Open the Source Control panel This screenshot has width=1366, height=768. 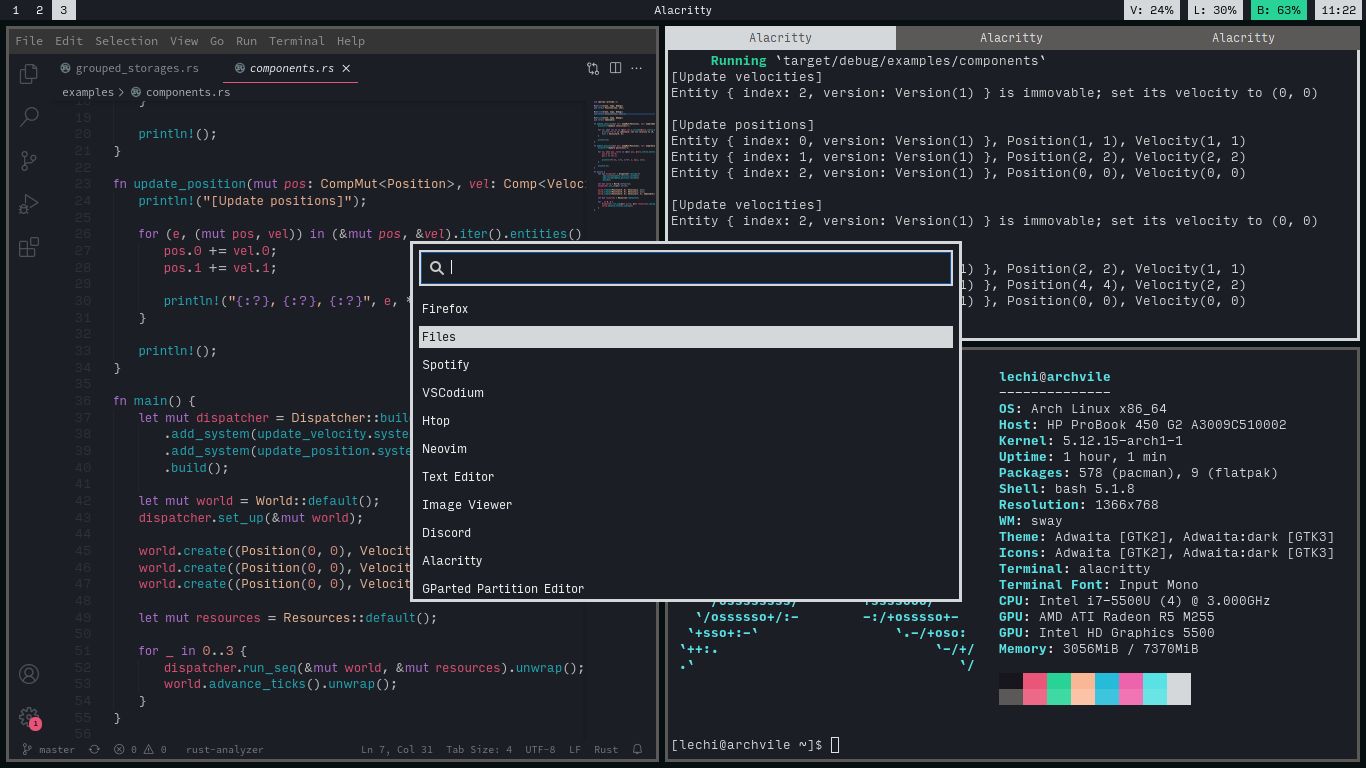(28, 160)
